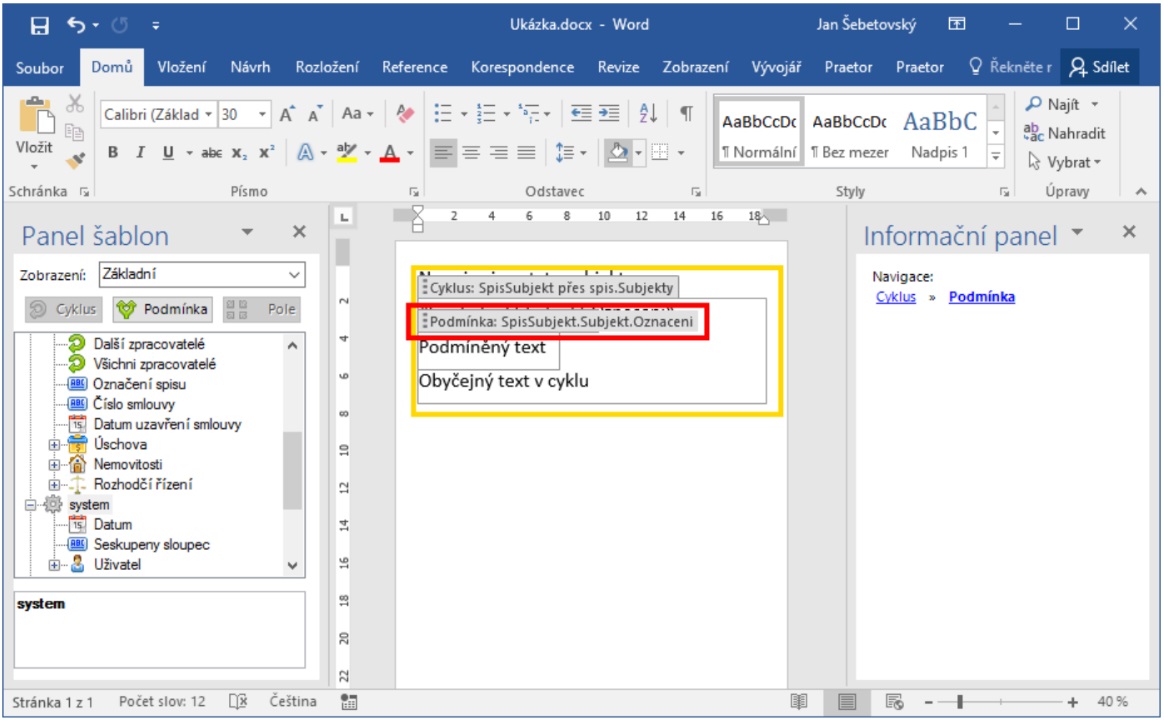The height and width of the screenshot is (720, 1164).
Task: Follow the Cyklus navigation link
Action: click(x=895, y=297)
